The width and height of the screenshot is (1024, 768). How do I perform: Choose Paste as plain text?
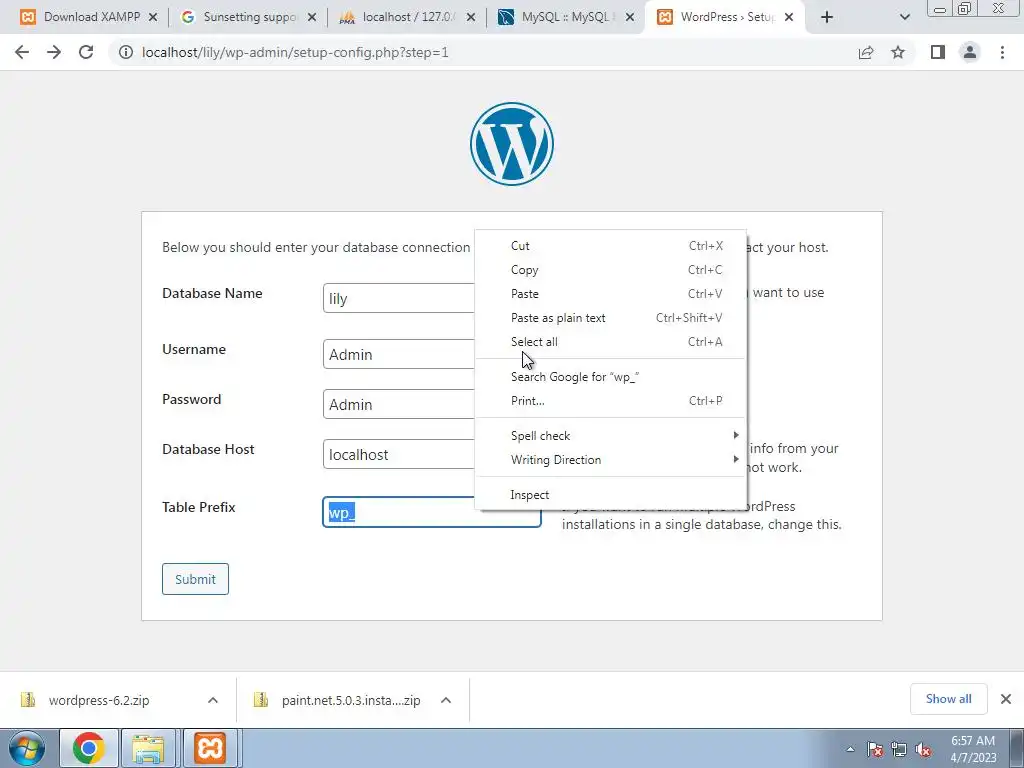coord(610,318)
